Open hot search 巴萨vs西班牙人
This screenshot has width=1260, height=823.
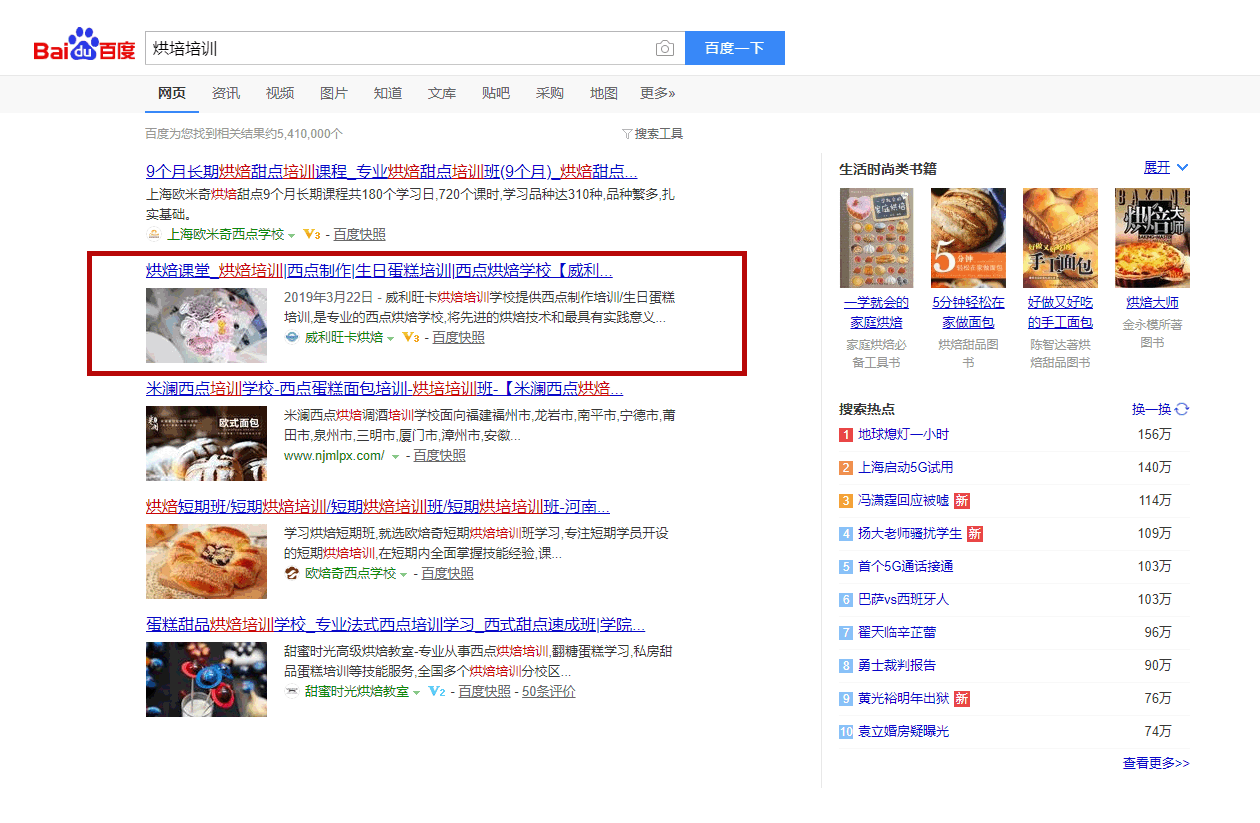[904, 600]
